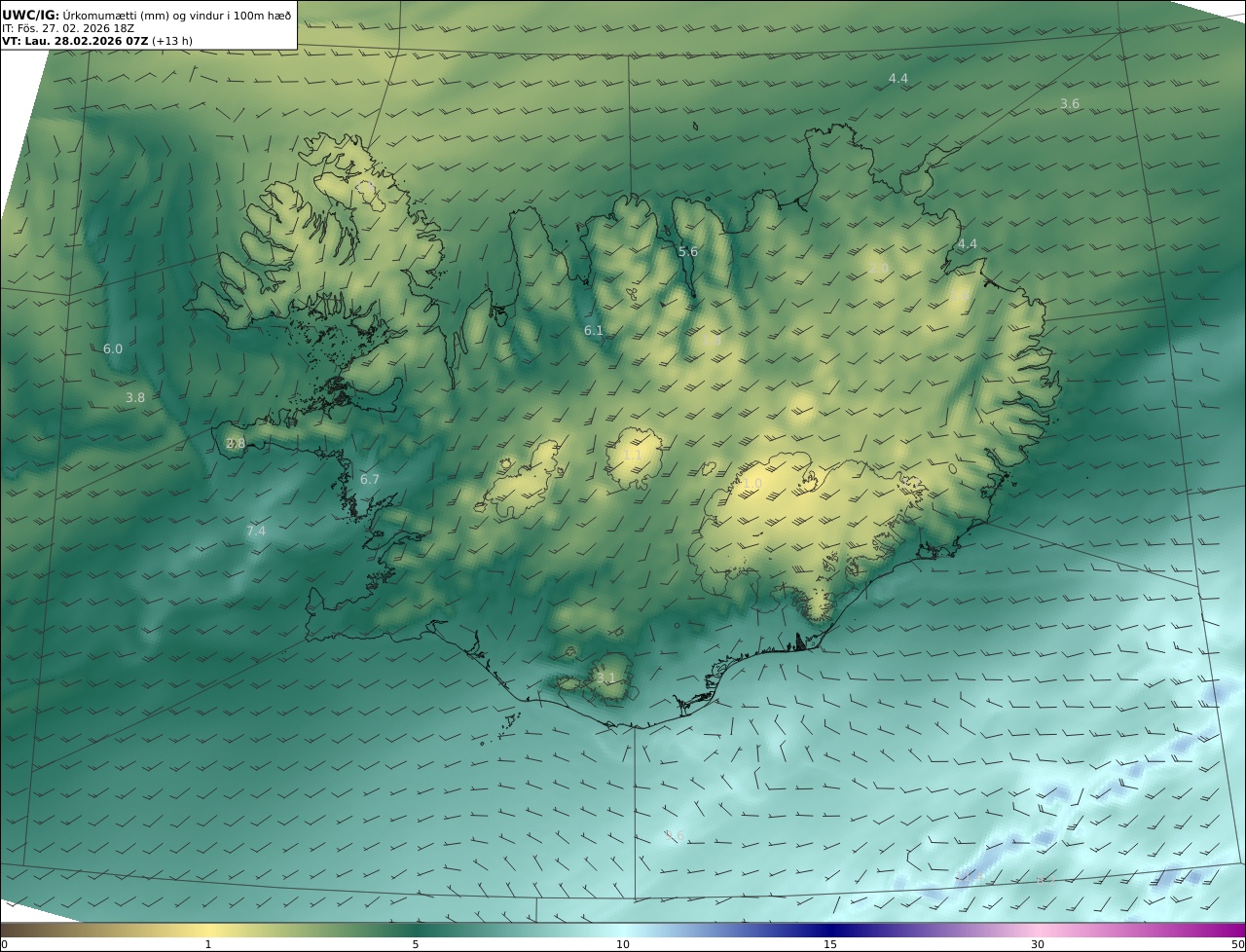Click the colorbar tick label 1
Screen dimensions: 1246x952
[207, 944]
